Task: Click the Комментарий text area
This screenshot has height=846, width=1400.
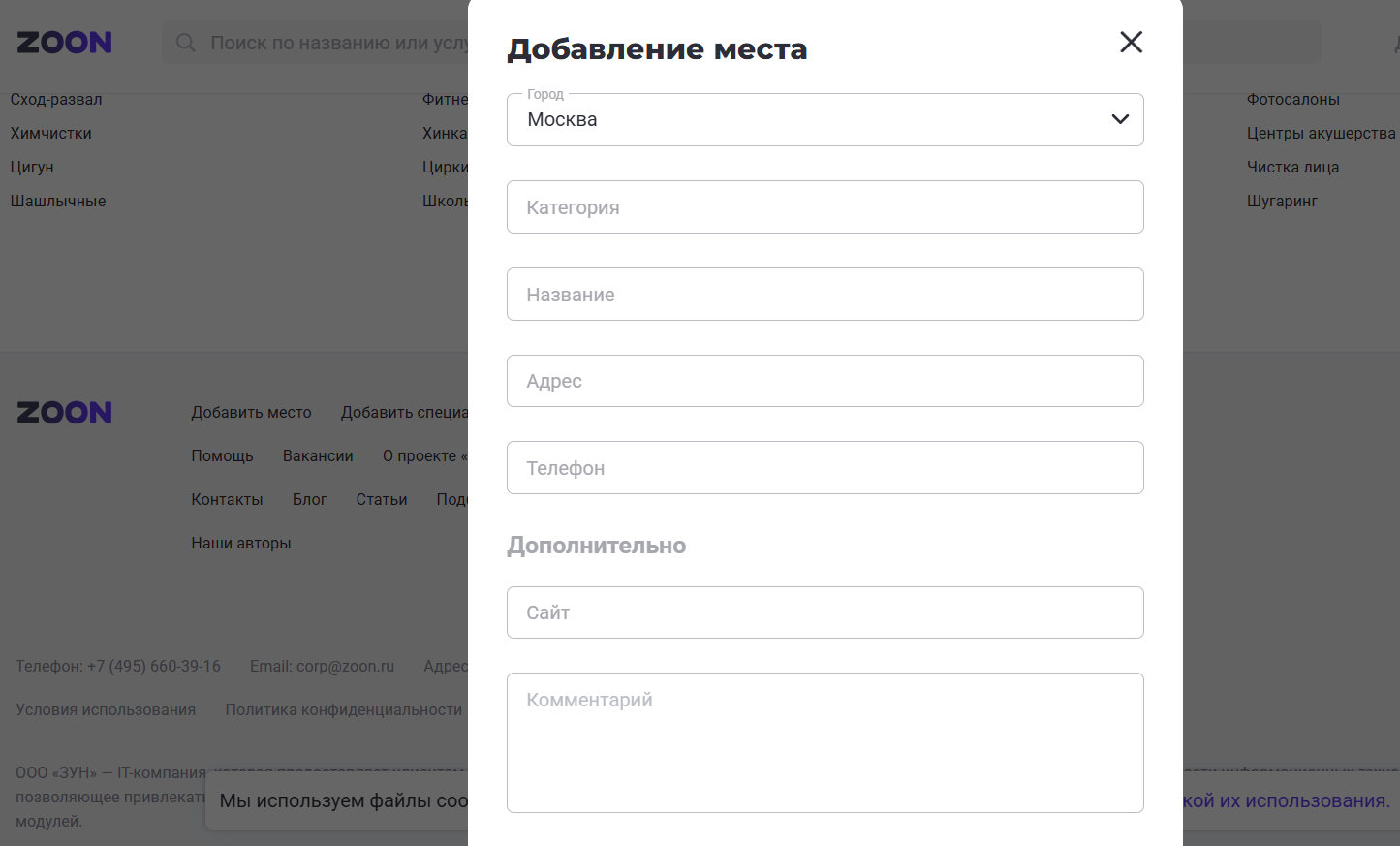Action: pos(824,742)
